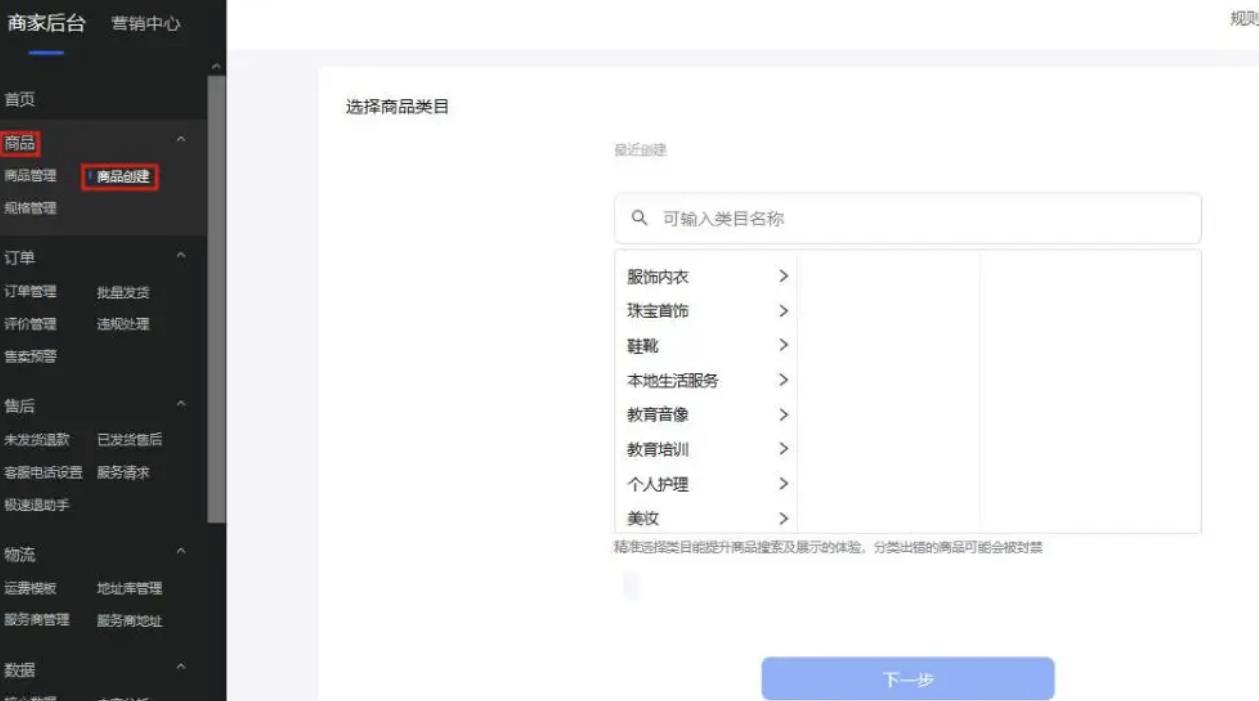The height and width of the screenshot is (701, 1259).
Task: Open 违规处理 in the sidebar
Action: pos(123,324)
